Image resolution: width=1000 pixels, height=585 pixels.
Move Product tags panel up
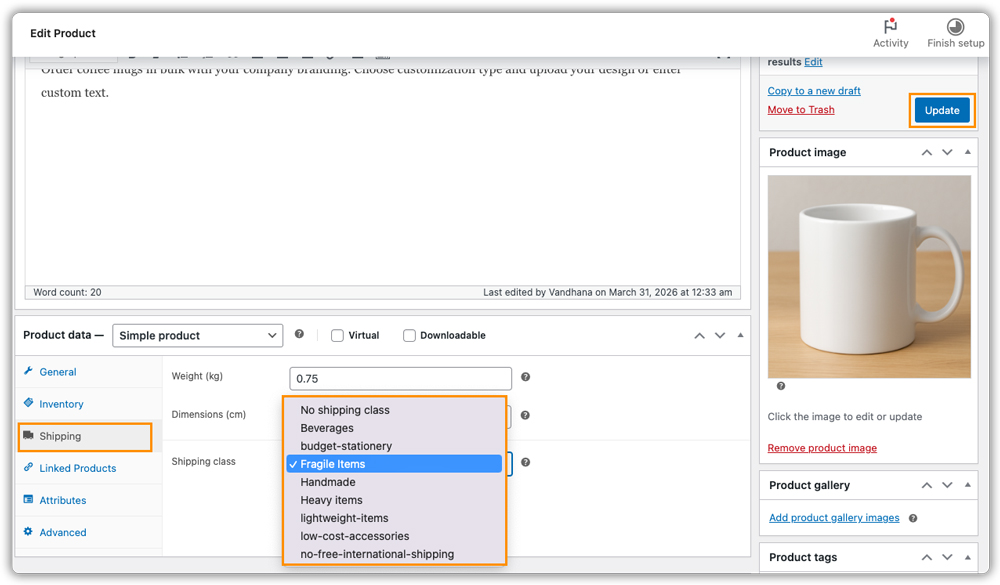coord(927,558)
